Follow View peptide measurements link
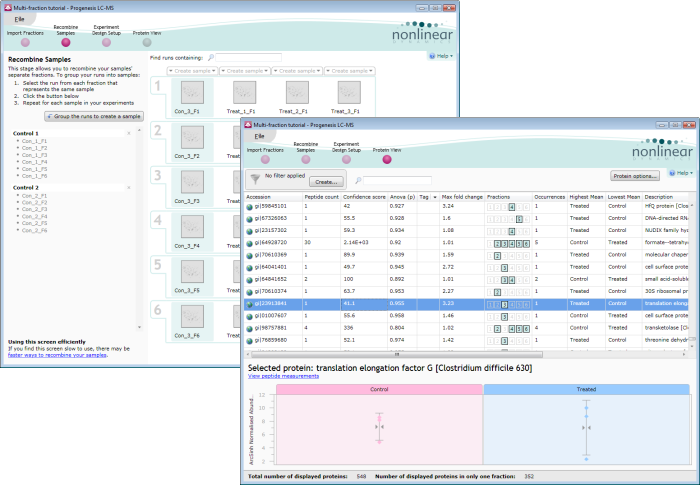The height and width of the screenshot is (485, 700). [x=283, y=376]
